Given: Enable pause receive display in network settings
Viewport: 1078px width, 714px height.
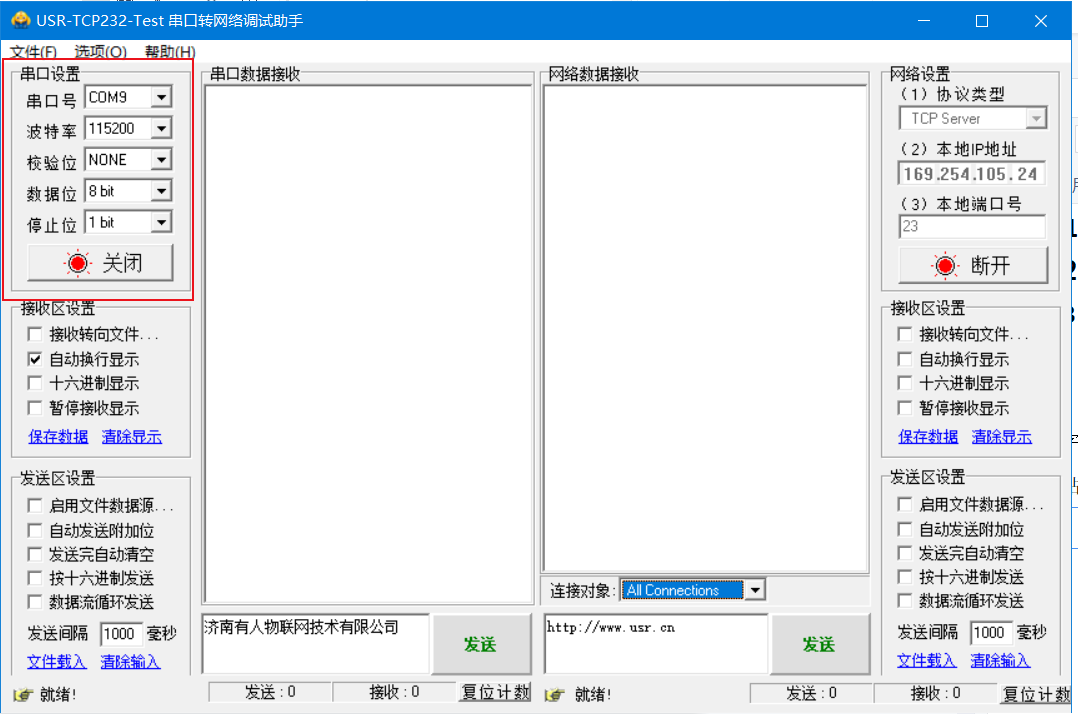Looking at the screenshot, I should (x=905, y=408).
